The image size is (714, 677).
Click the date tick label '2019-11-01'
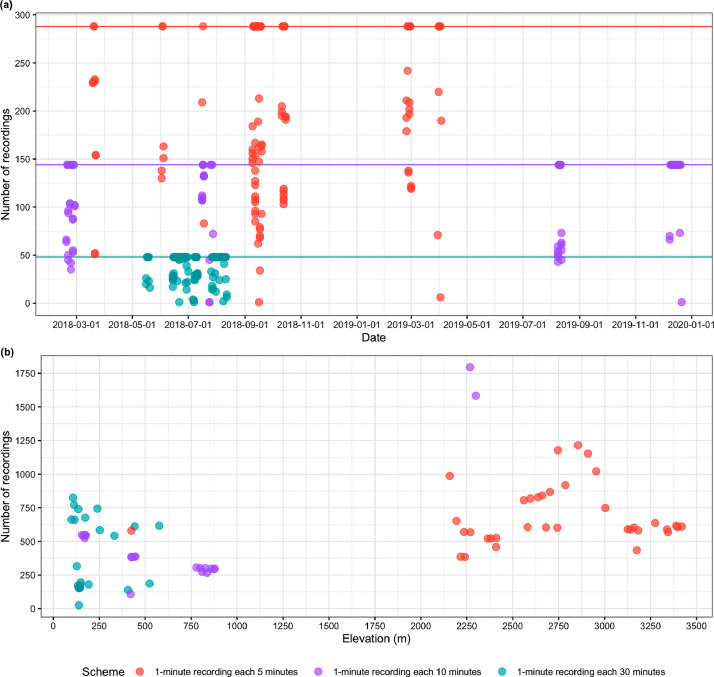(635, 325)
